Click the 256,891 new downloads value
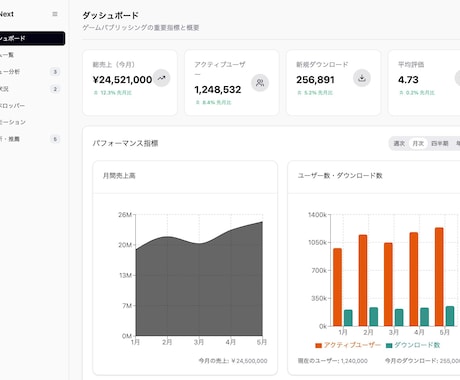 [x=315, y=80]
